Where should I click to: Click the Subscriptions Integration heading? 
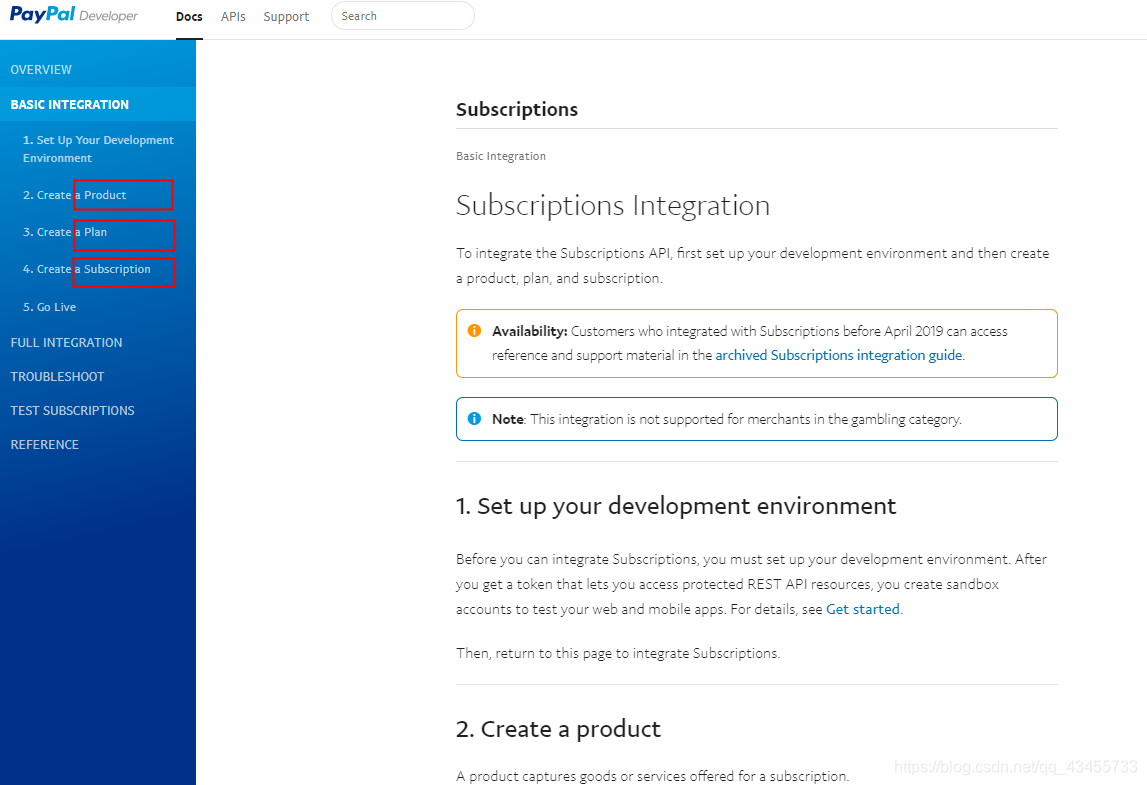click(613, 206)
